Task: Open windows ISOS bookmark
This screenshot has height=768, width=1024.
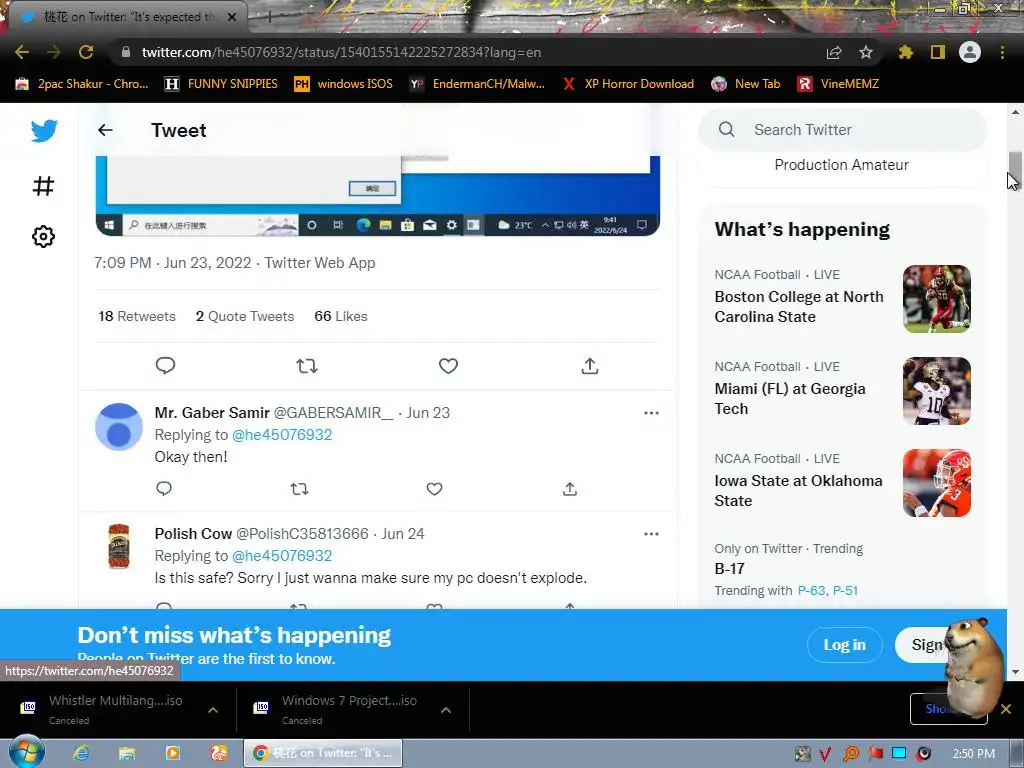Action: tap(344, 84)
